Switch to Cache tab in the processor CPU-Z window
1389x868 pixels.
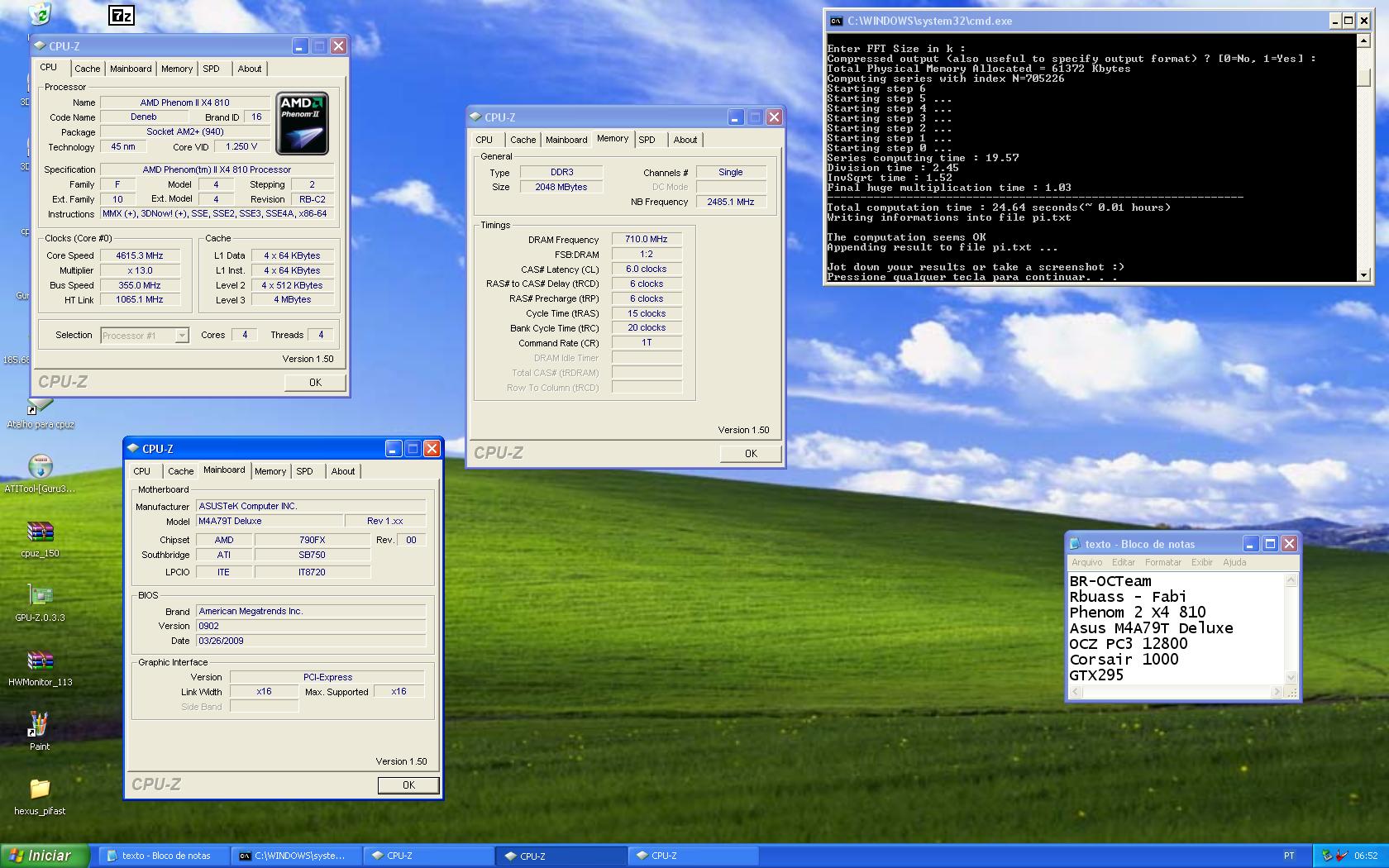(x=88, y=69)
